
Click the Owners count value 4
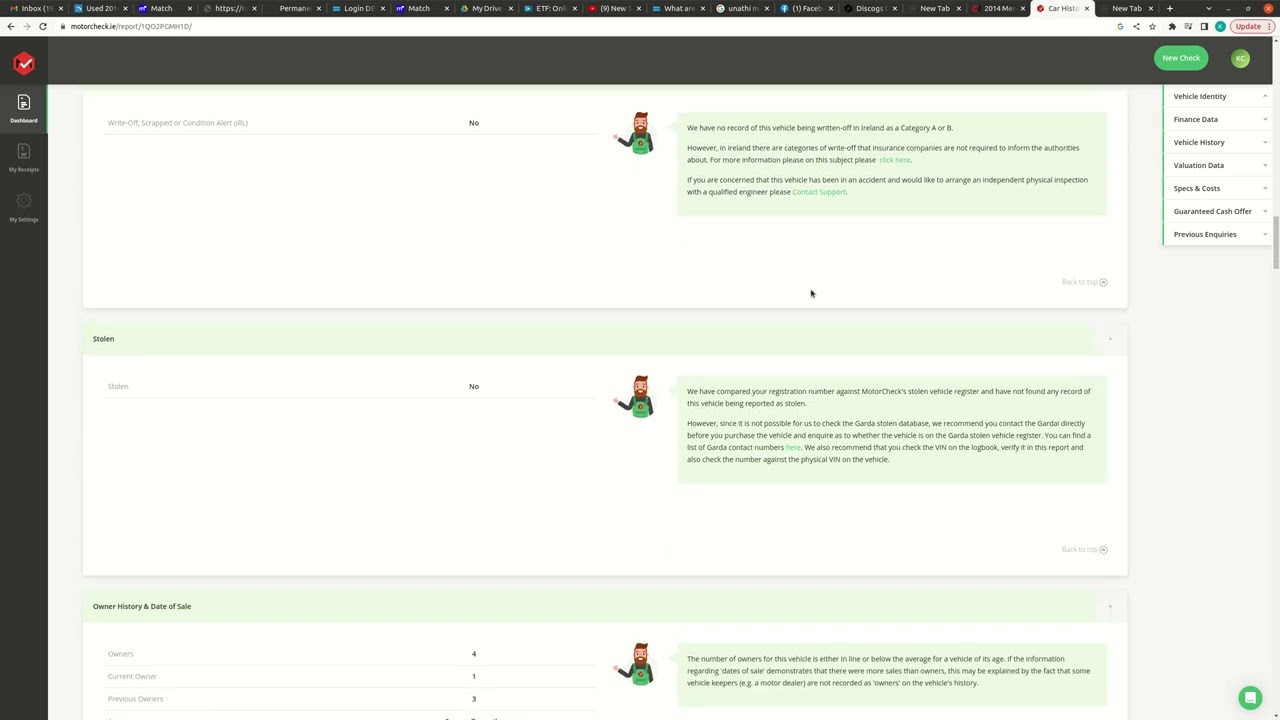[x=474, y=654]
